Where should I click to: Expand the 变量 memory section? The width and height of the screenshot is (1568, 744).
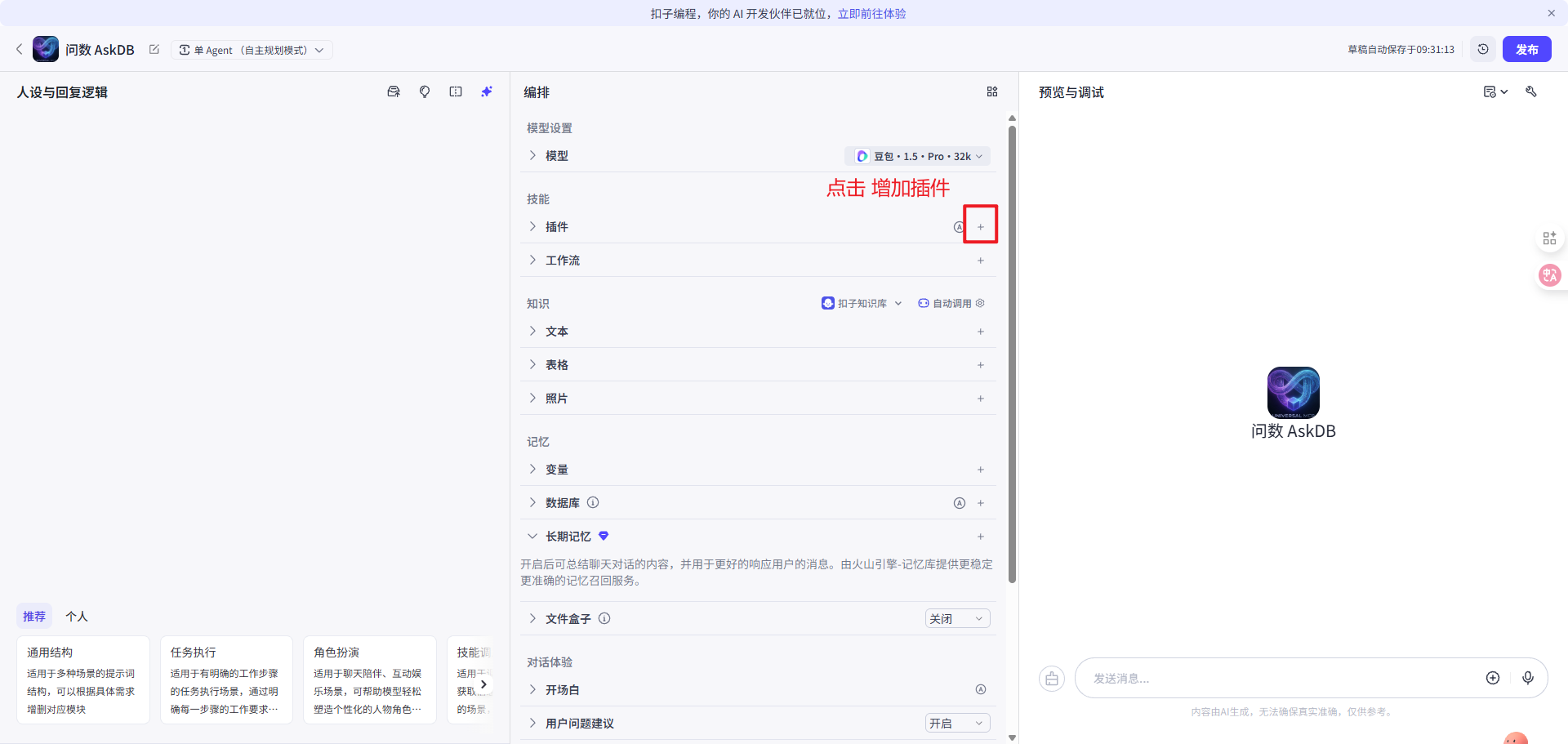tap(532, 469)
